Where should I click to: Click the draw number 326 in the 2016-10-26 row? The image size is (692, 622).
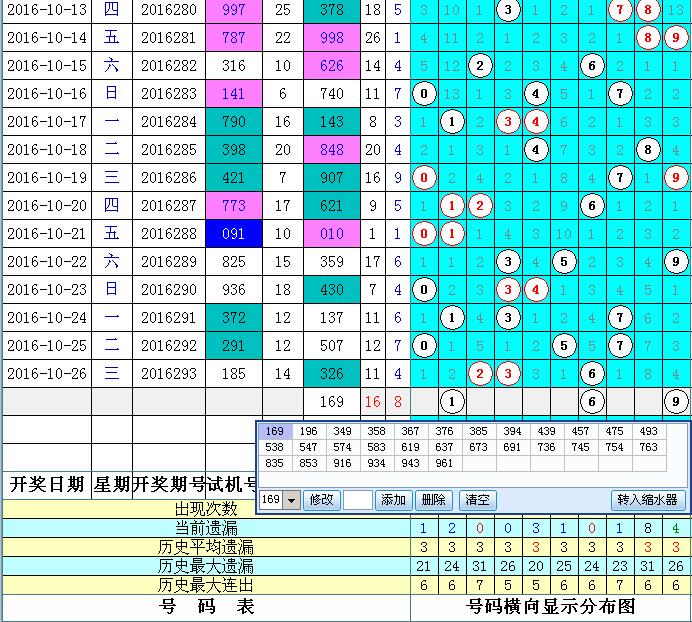[x=332, y=374]
